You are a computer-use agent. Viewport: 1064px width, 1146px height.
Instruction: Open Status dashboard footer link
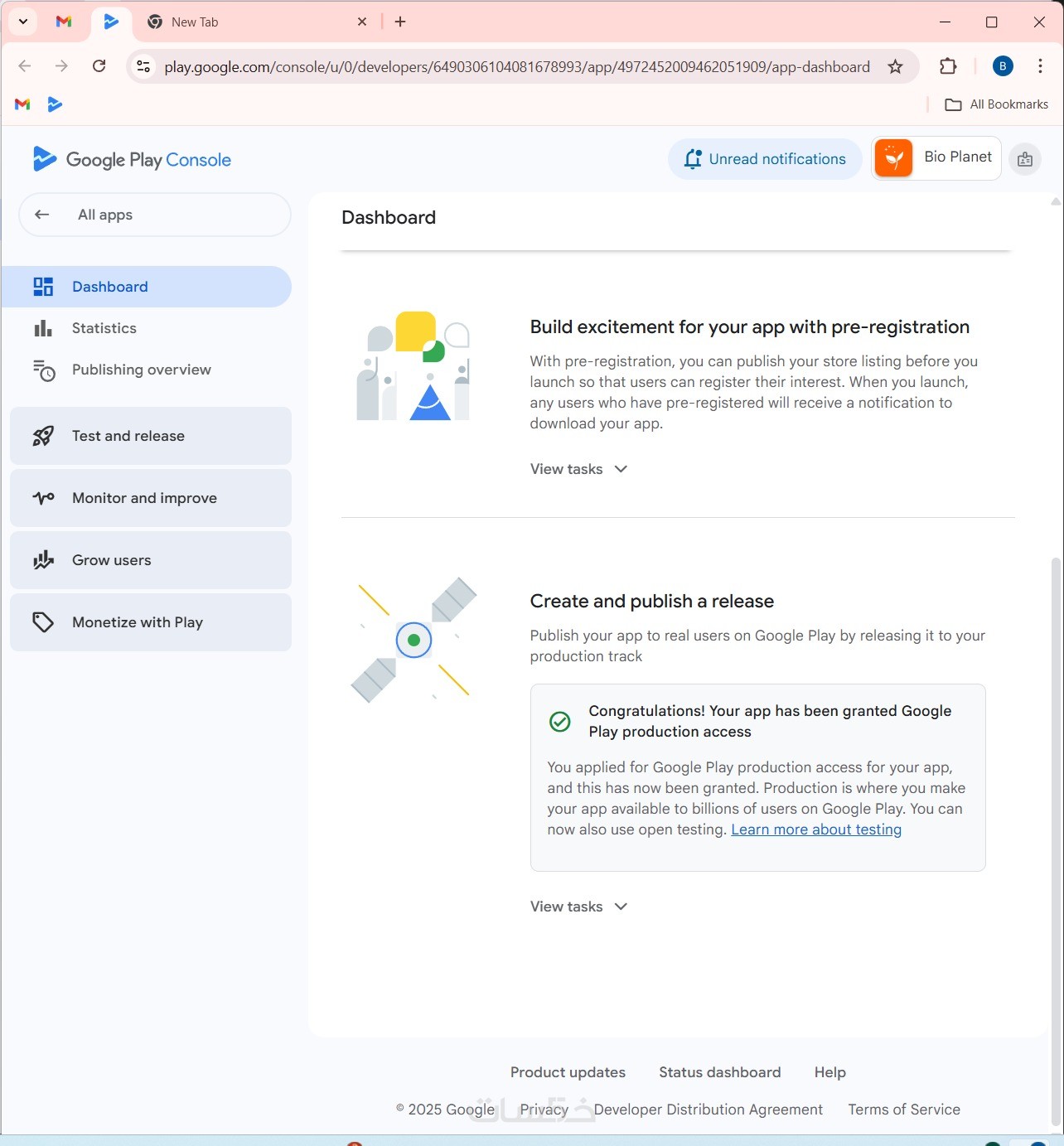[x=720, y=1072]
